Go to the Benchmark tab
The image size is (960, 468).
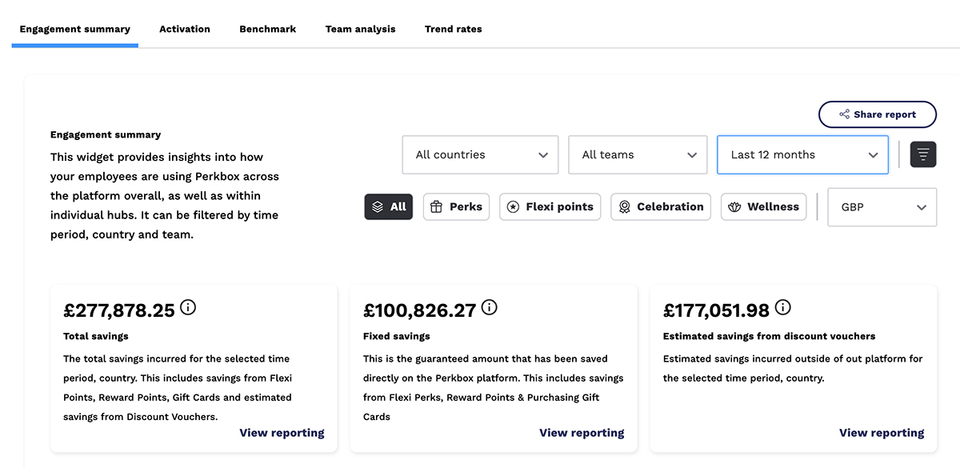(267, 29)
